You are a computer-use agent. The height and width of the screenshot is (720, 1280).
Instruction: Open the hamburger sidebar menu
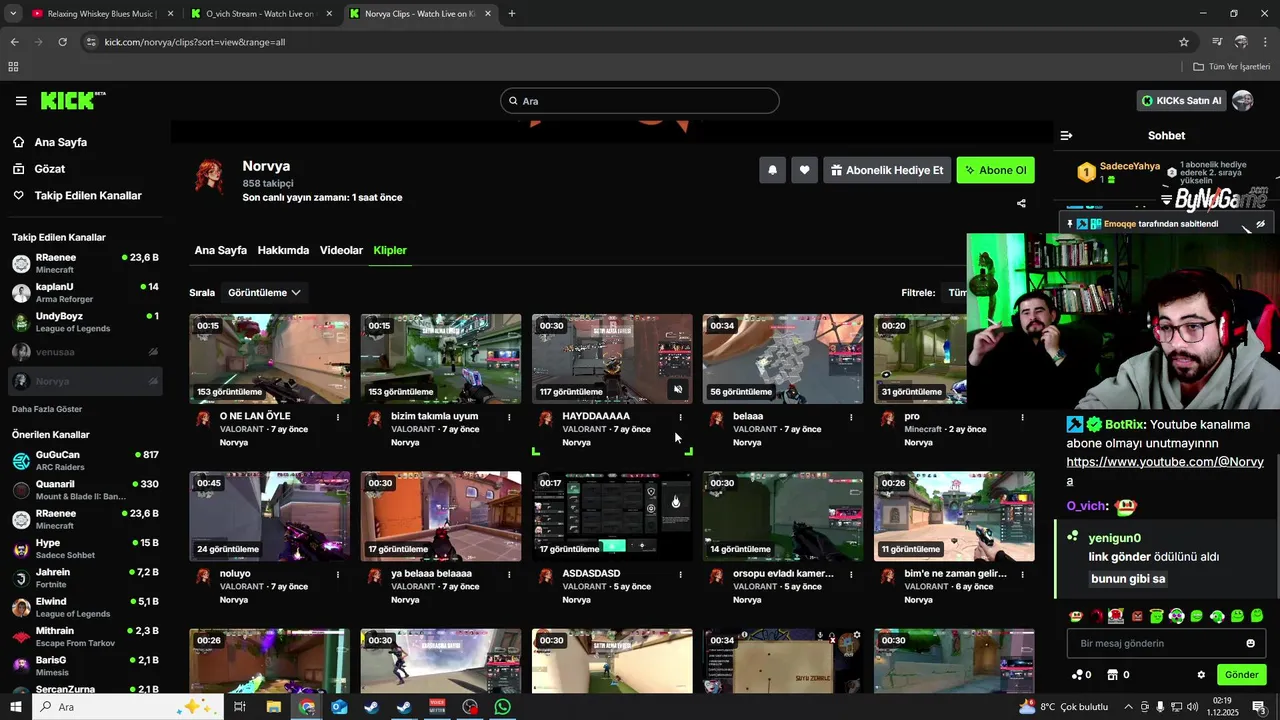coord(21,101)
